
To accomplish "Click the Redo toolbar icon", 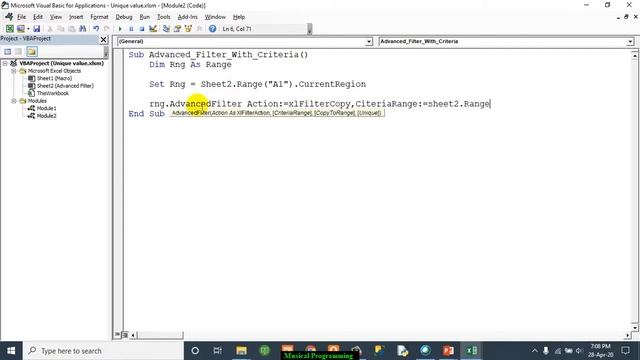I will pos(107,29).
